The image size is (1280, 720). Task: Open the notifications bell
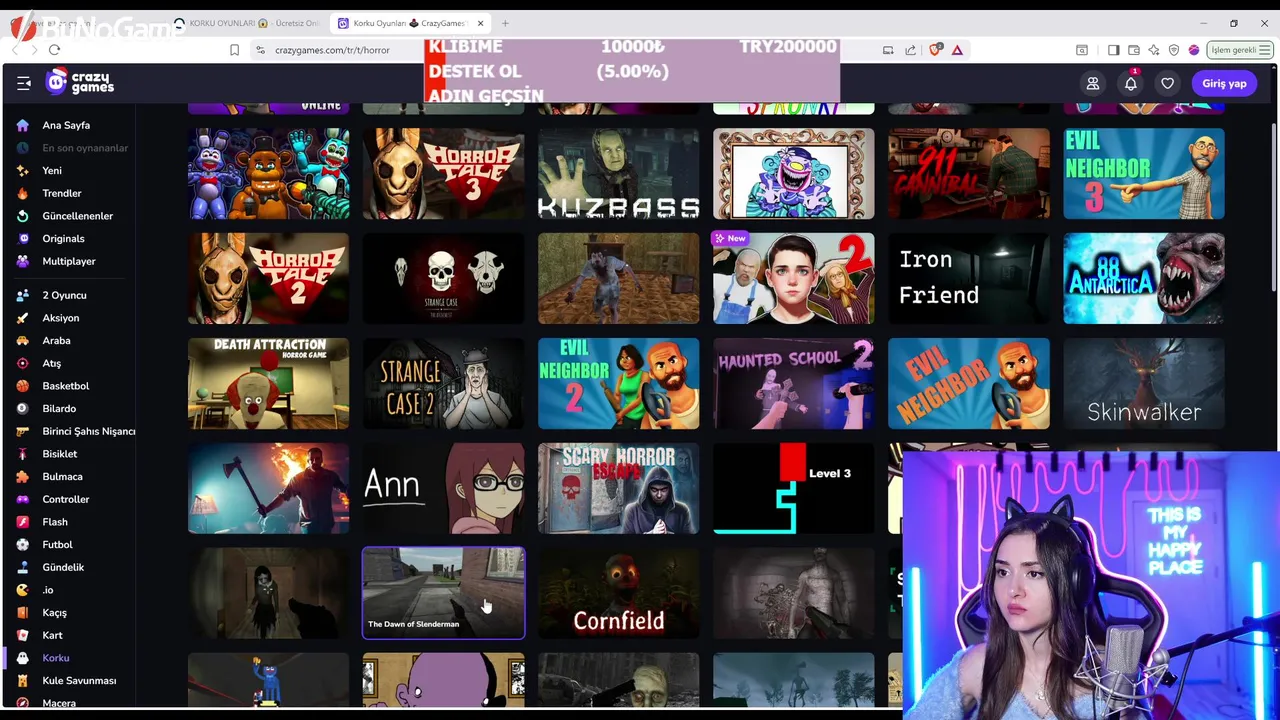click(x=1130, y=84)
